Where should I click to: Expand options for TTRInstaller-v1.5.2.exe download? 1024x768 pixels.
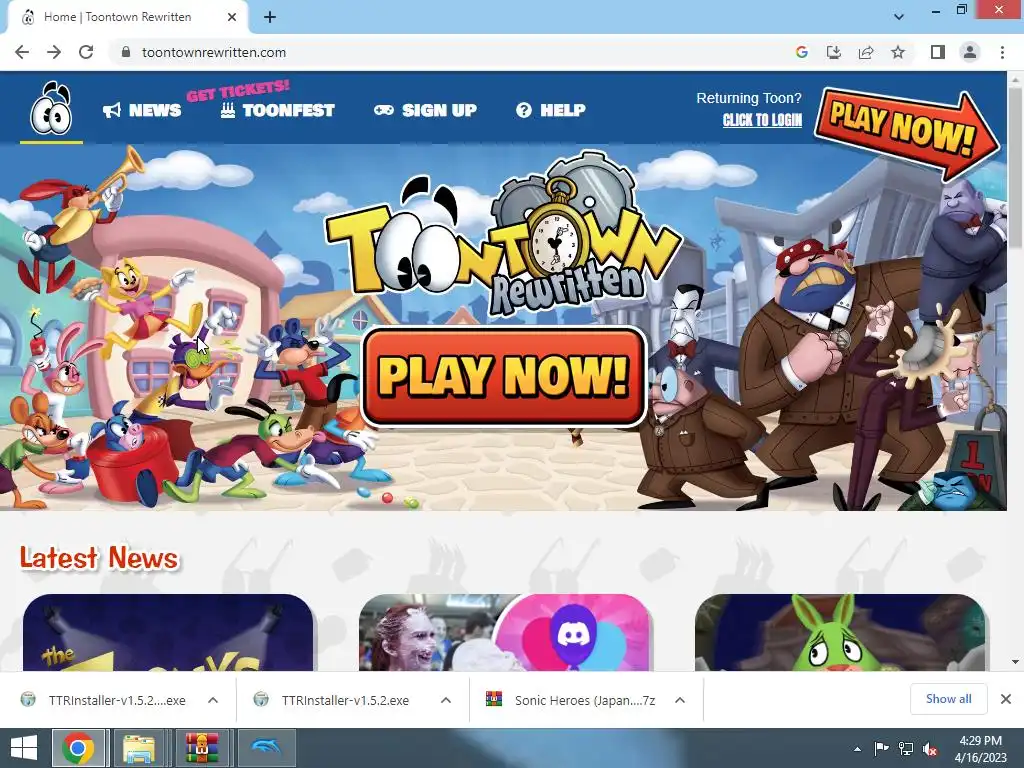pos(446,700)
